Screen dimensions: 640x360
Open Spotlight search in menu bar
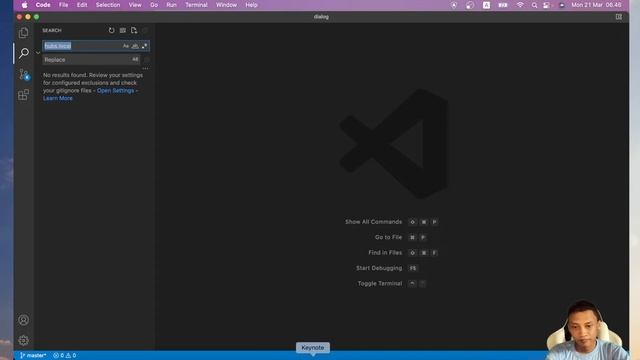coord(534,5)
